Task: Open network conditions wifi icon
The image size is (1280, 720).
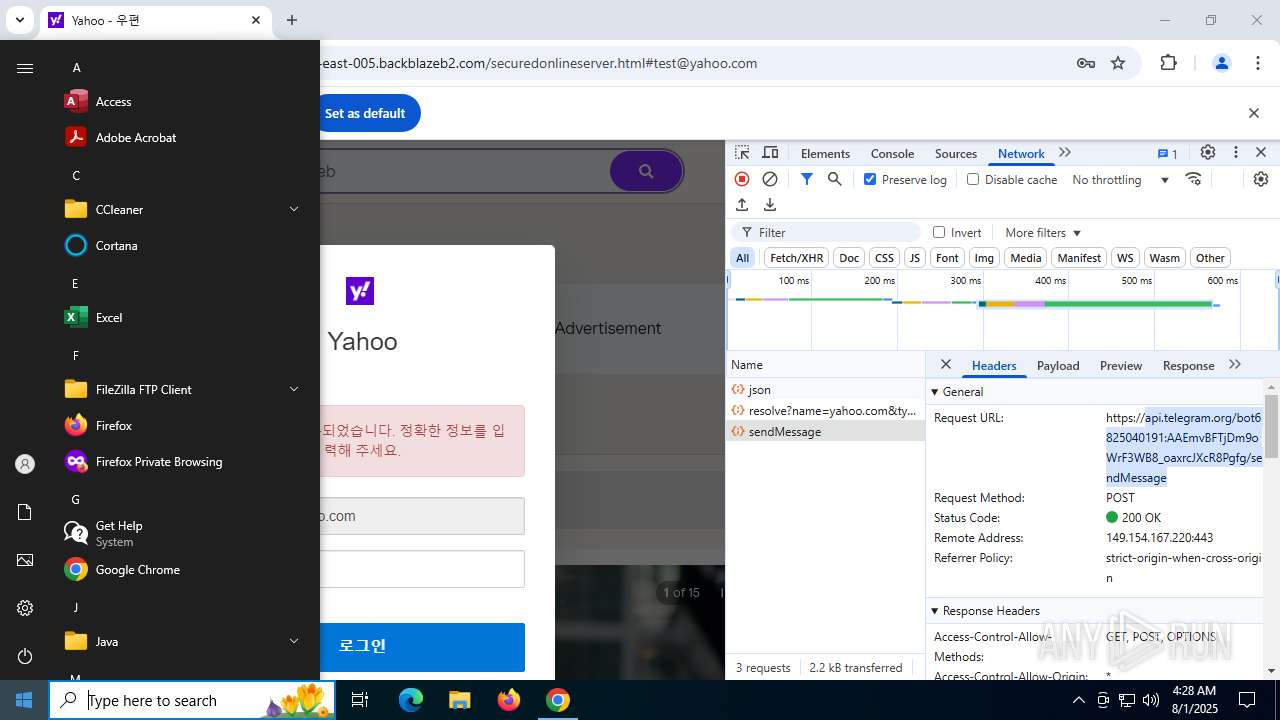Action: pos(1193,179)
